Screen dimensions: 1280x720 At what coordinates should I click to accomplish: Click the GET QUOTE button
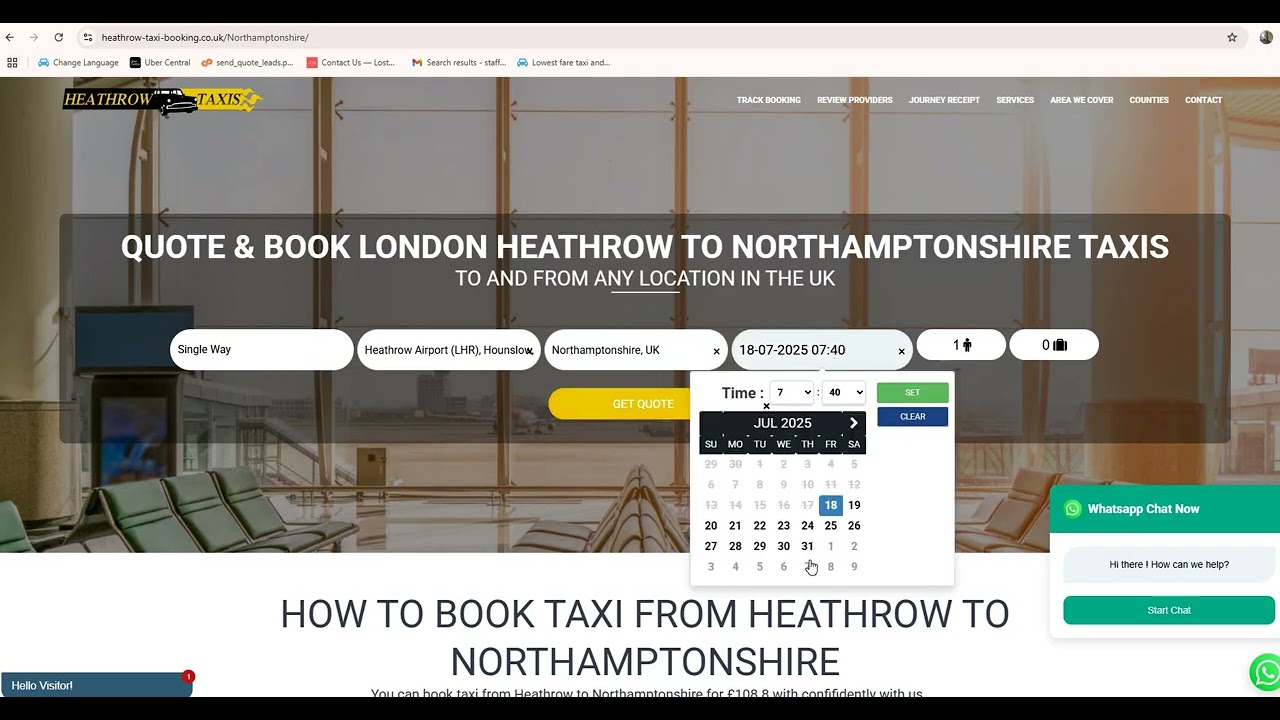click(643, 404)
